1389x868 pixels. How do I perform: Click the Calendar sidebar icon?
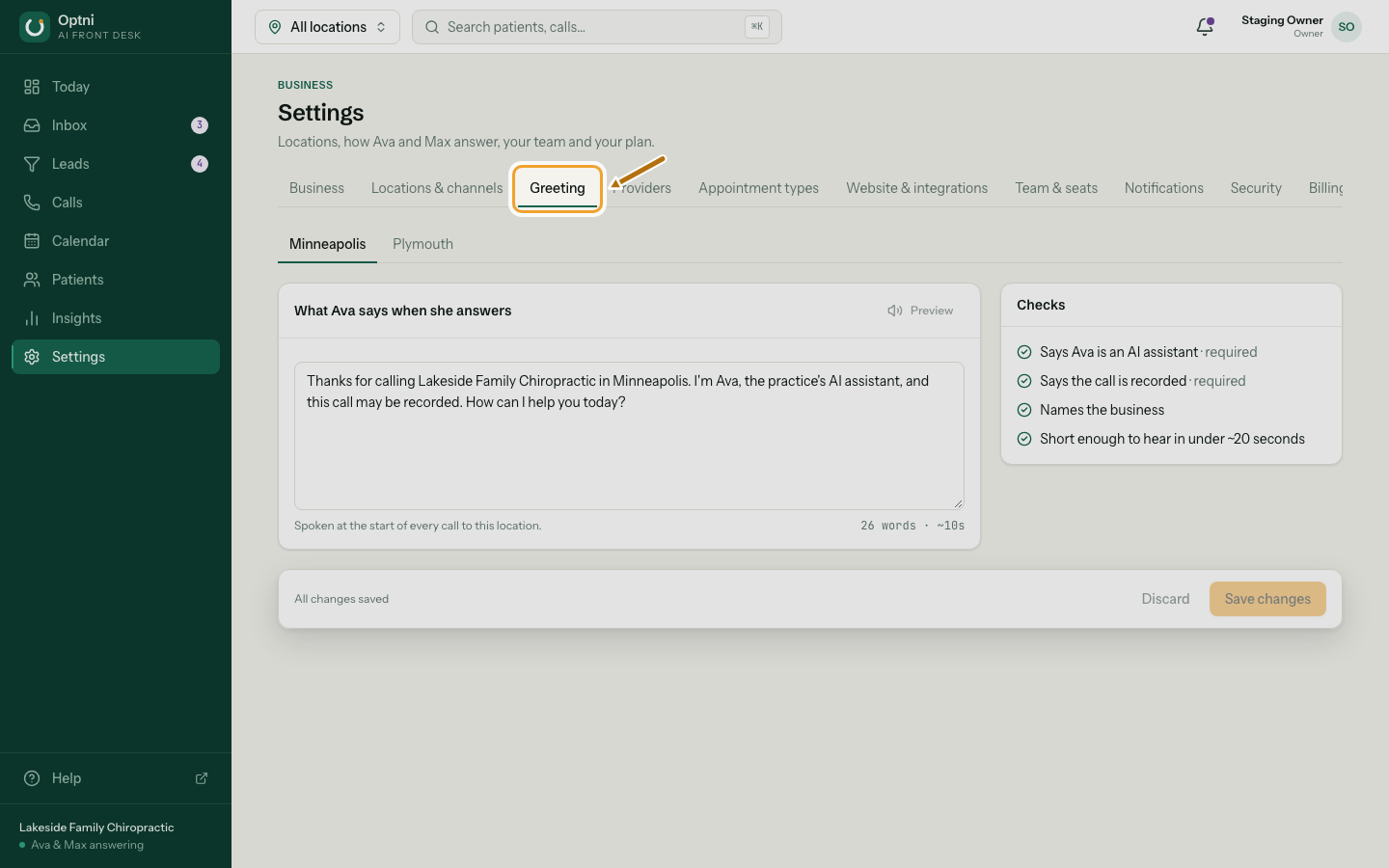(x=32, y=241)
